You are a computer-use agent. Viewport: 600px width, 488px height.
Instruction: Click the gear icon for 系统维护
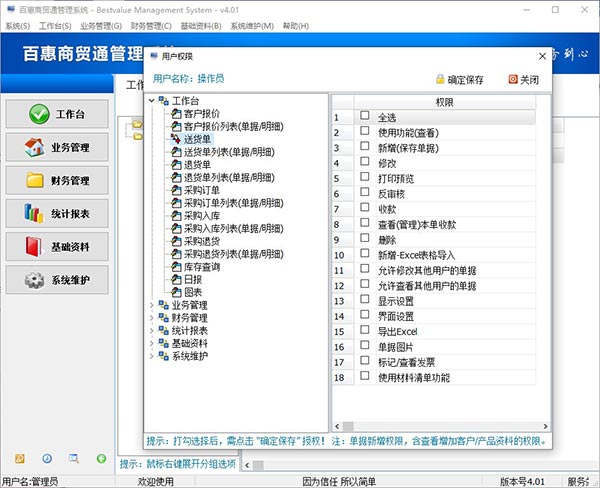click(x=34, y=280)
